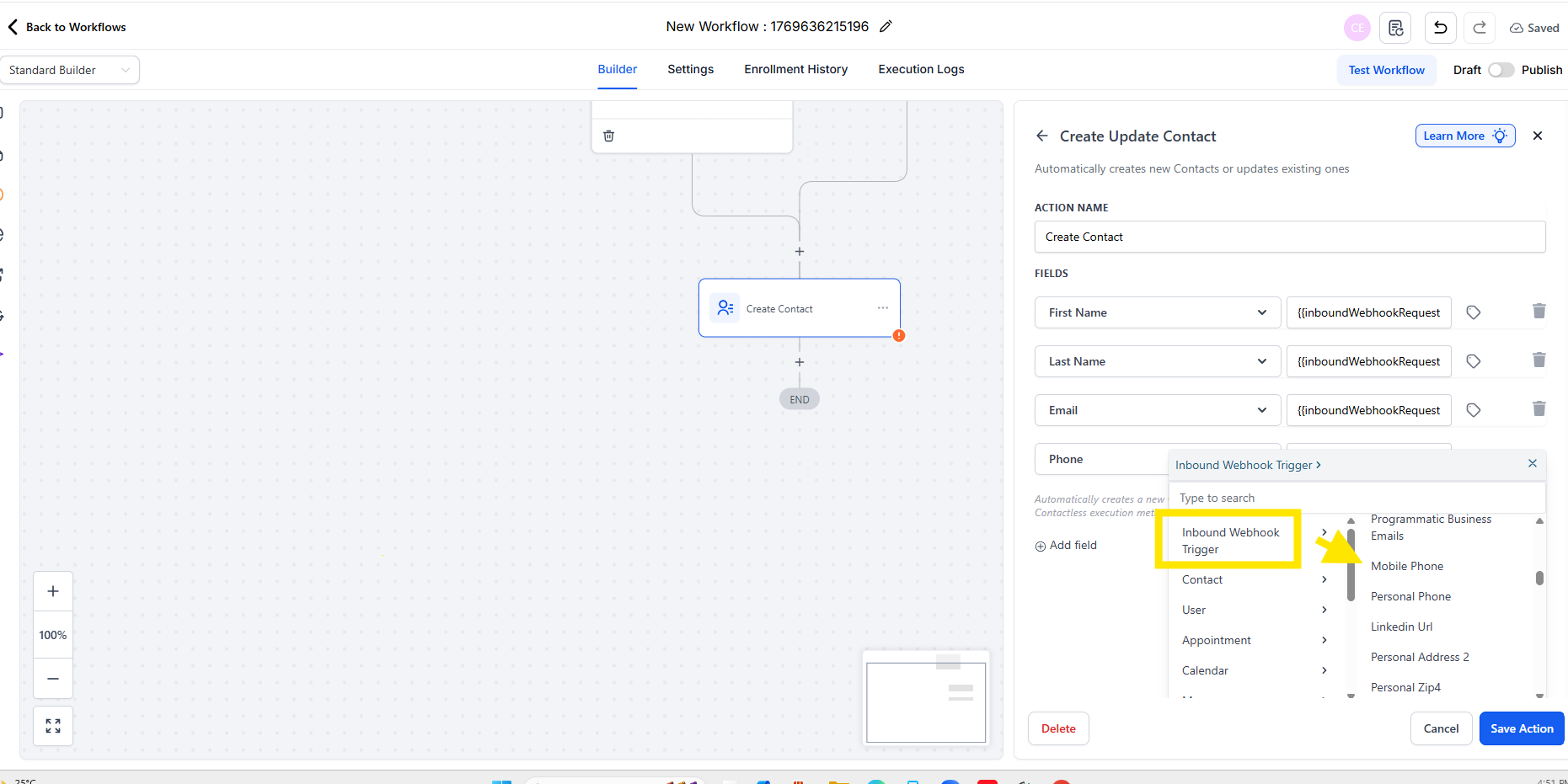Viewport: 1568px width, 784px height.
Task: Click the tag icon beside Email value
Action: 1473,410
